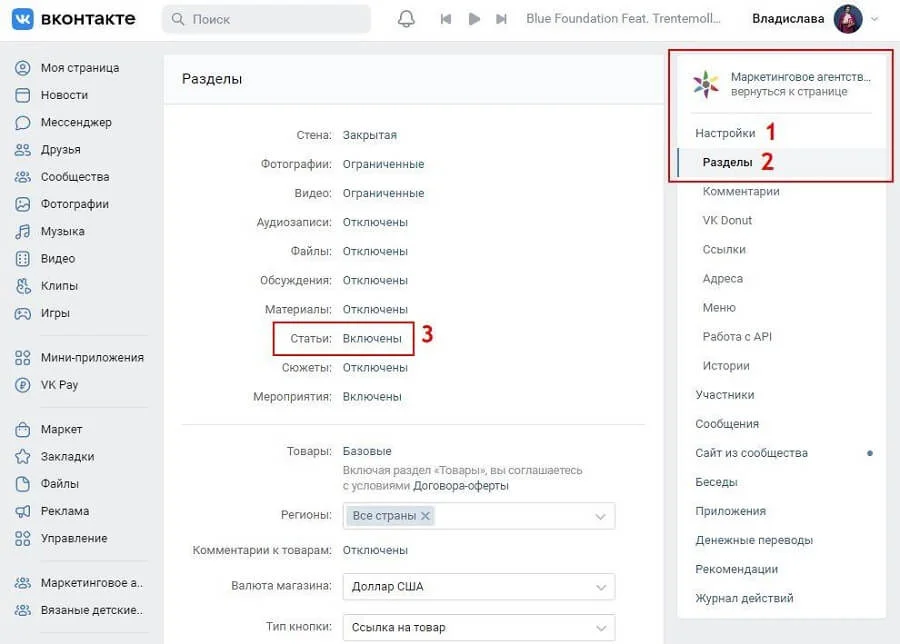
Task: Open Bookmarks (Закладки) in sidebar
Action: (x=67, y=457)
